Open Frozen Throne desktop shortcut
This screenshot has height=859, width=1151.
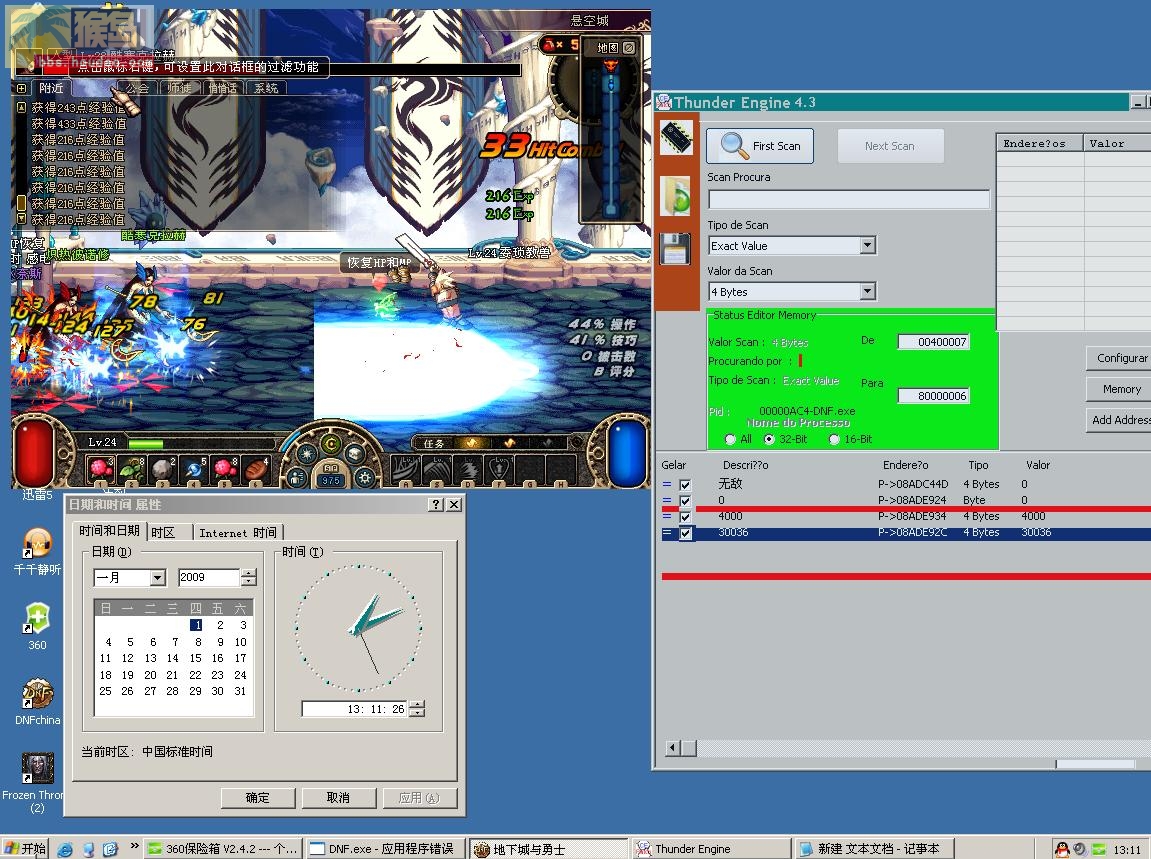(37, 782)
